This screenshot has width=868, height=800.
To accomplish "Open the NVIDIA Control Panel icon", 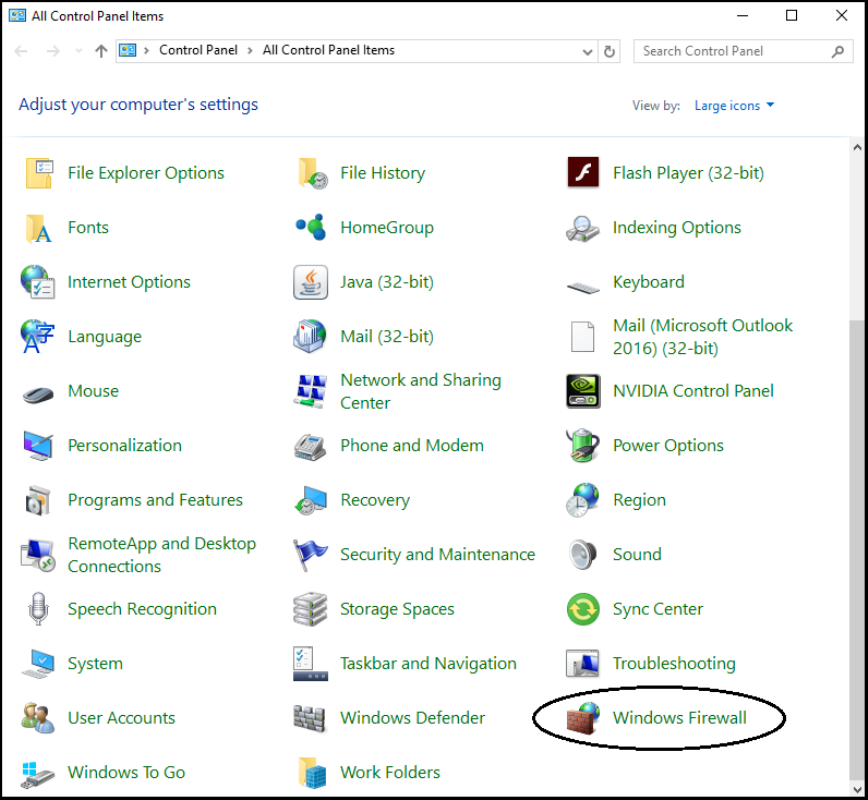I will (583, 391).
